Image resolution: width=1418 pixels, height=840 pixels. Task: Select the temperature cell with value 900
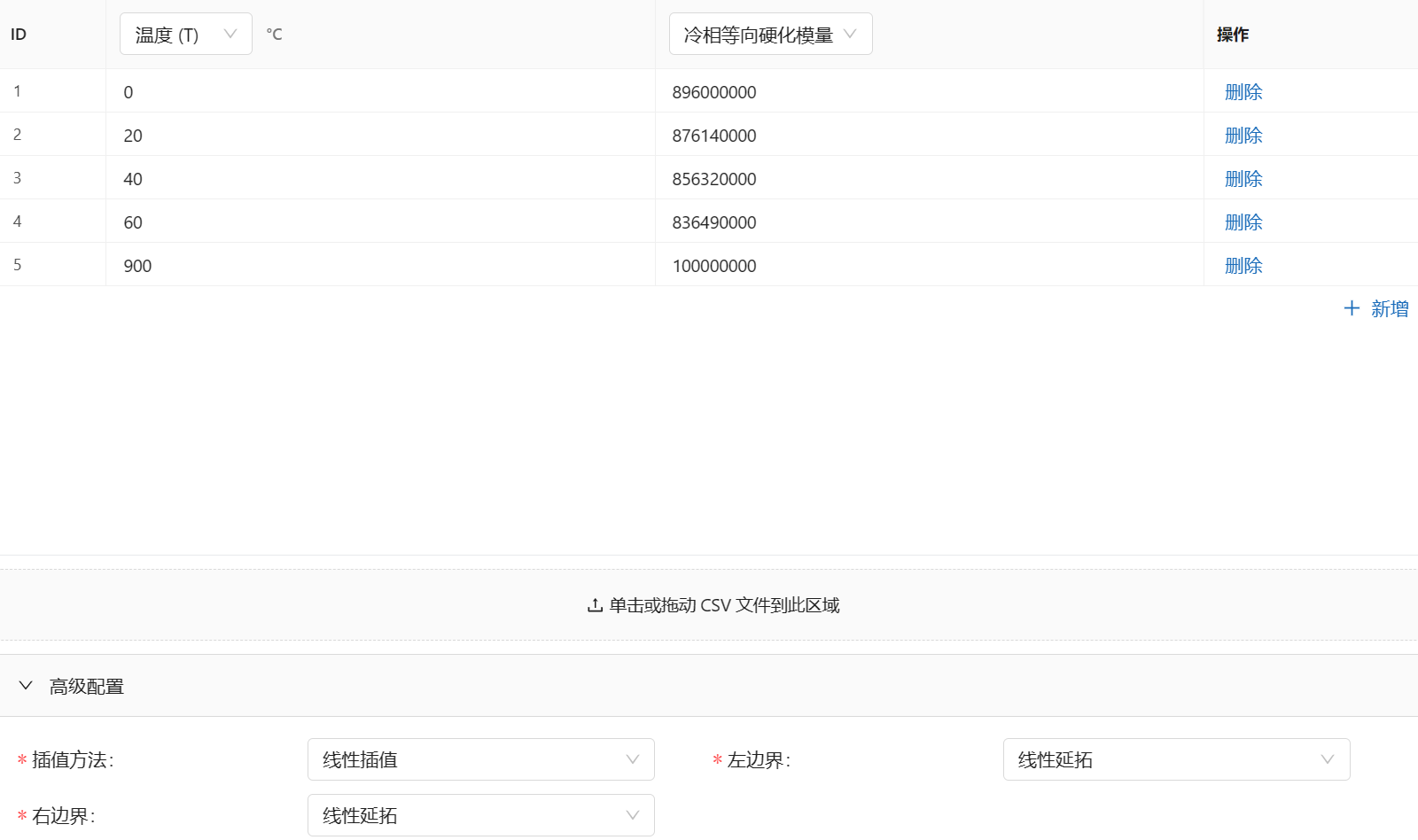(380, 265)
